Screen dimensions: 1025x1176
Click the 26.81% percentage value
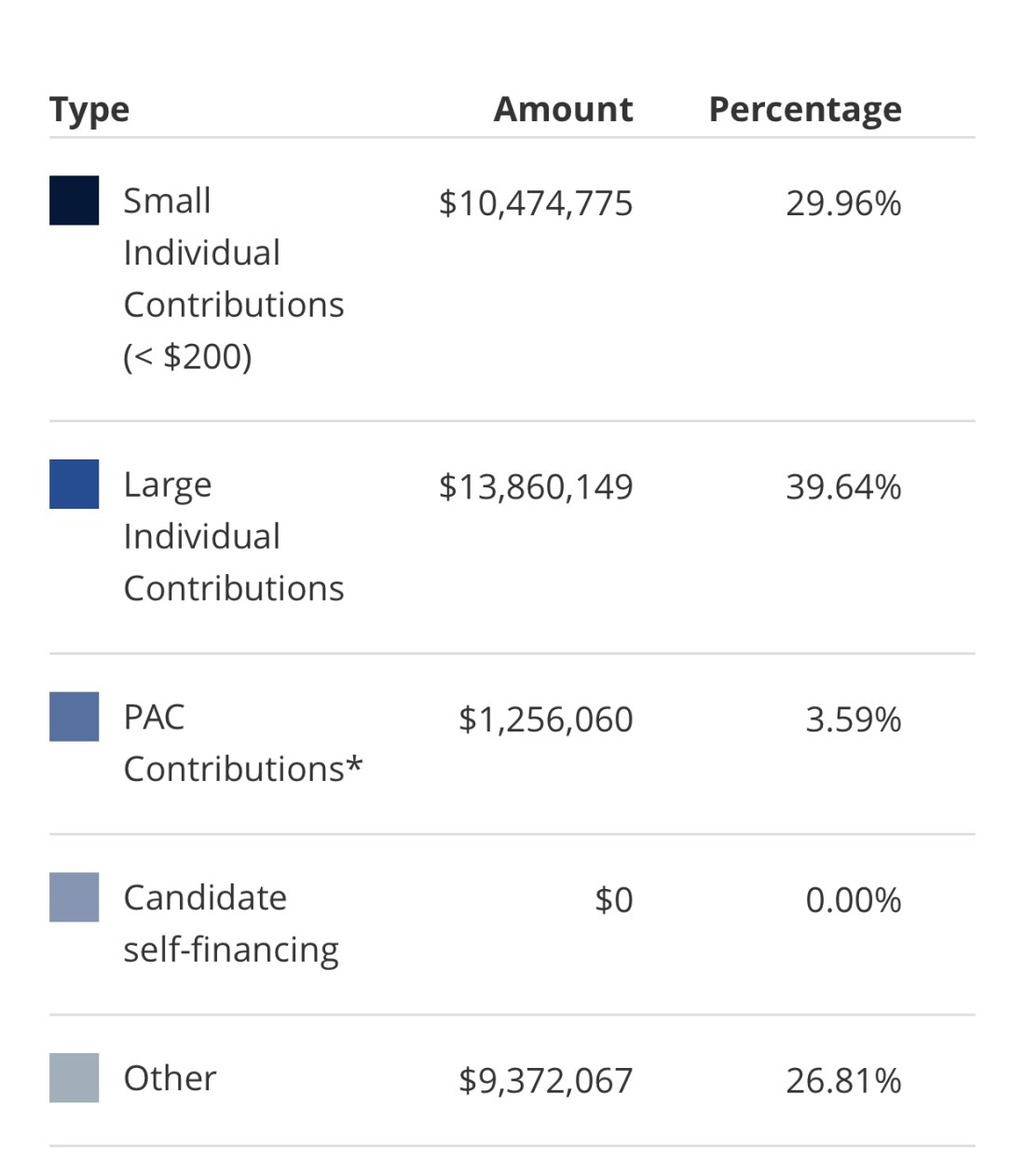tap(843, 1081)
